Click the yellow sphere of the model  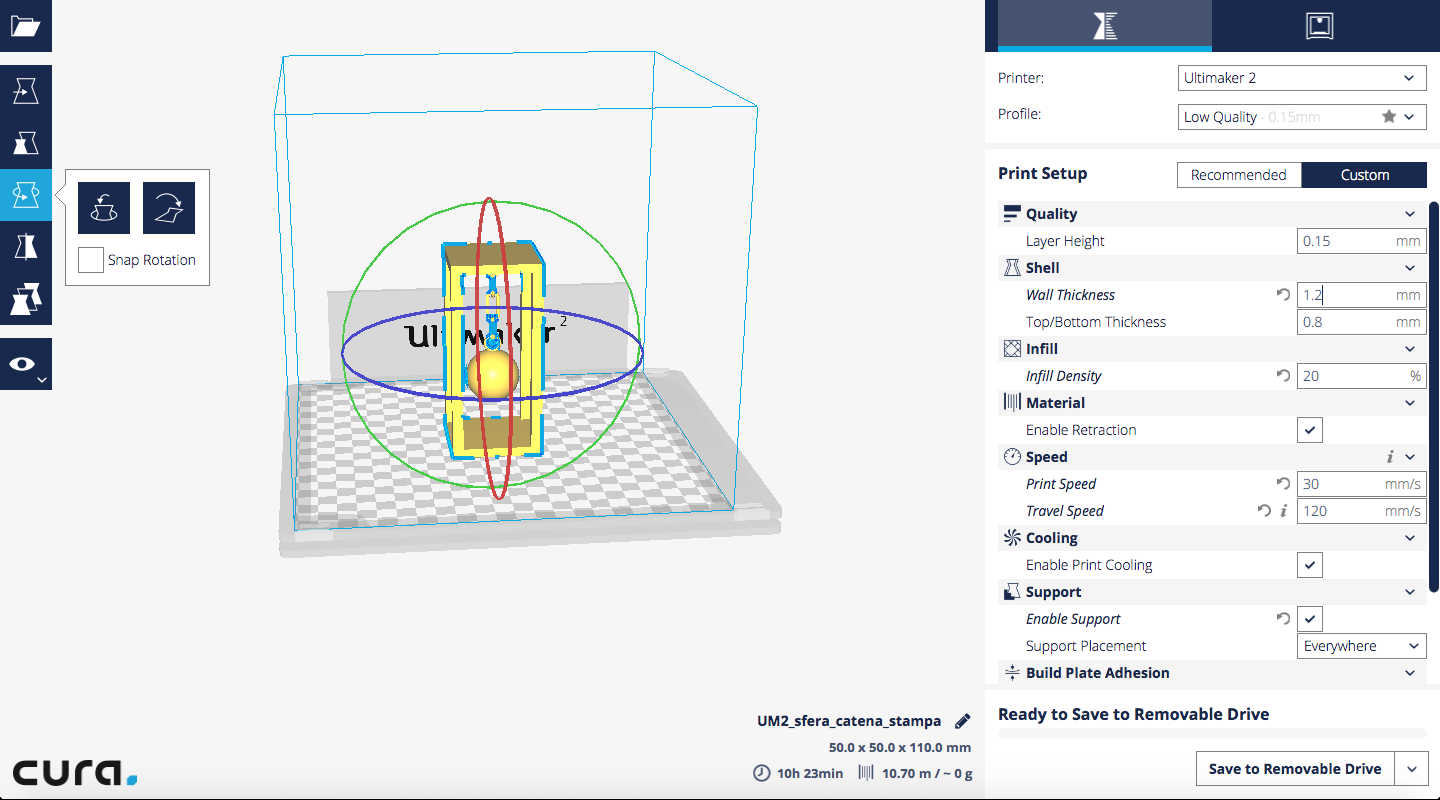[492, 375]
